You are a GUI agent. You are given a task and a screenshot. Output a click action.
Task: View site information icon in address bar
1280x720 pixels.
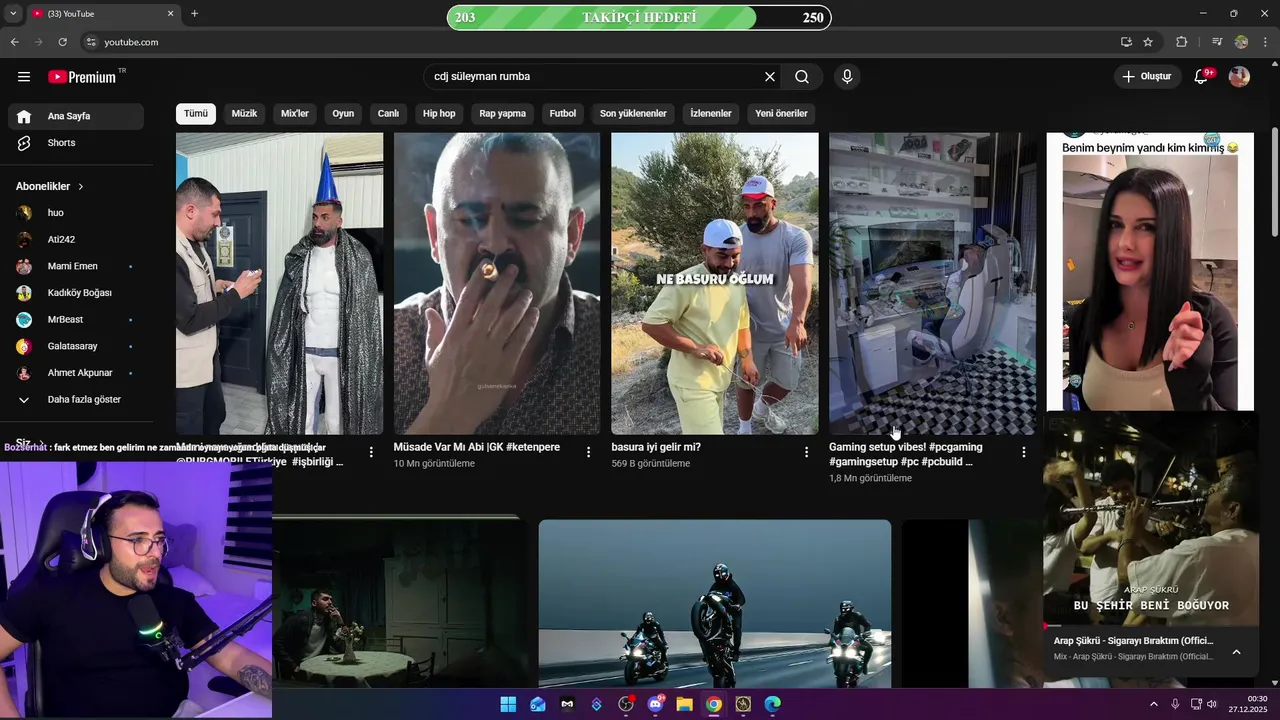(x=91, y=42)
